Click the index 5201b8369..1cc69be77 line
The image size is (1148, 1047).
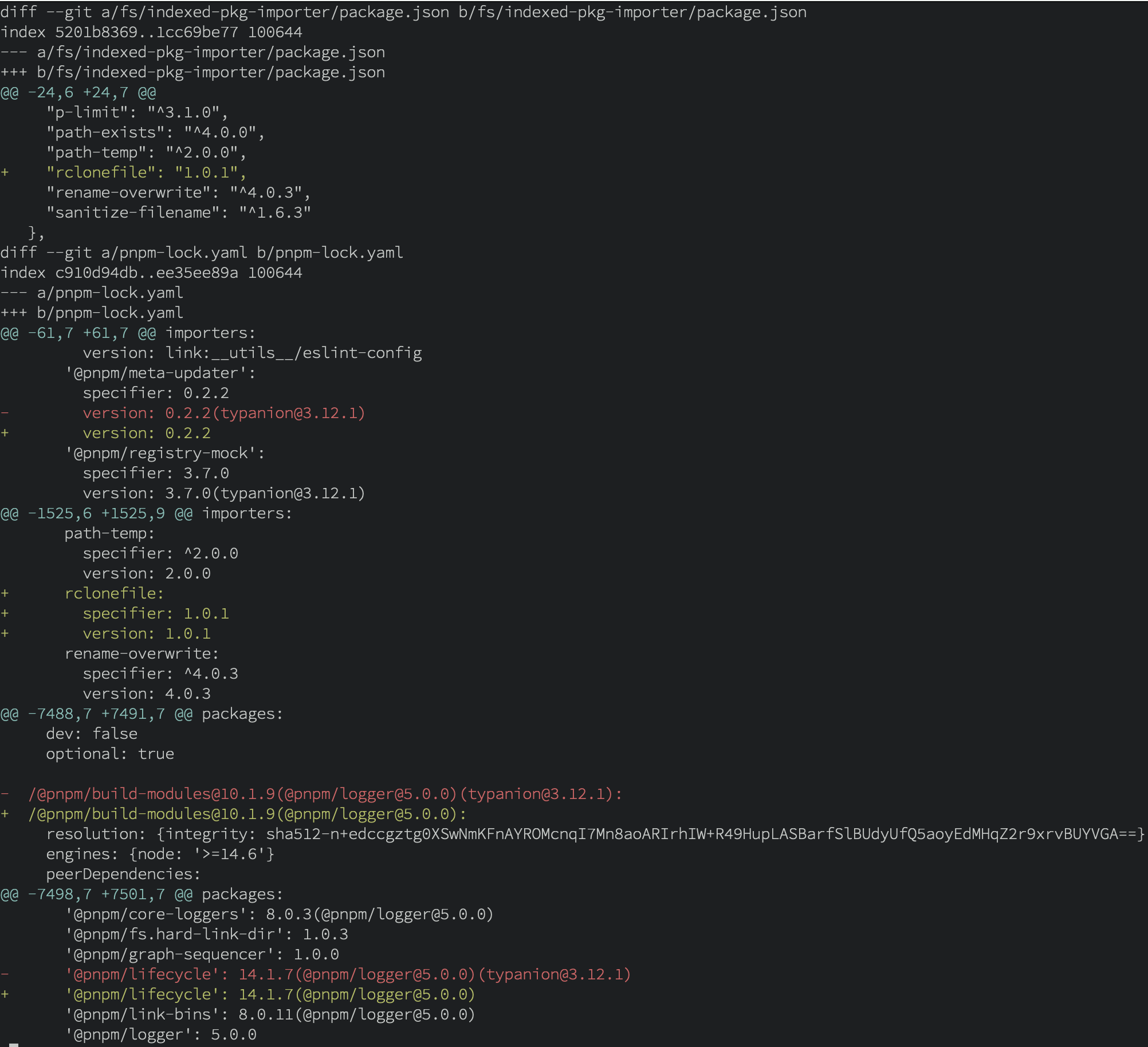151,32
